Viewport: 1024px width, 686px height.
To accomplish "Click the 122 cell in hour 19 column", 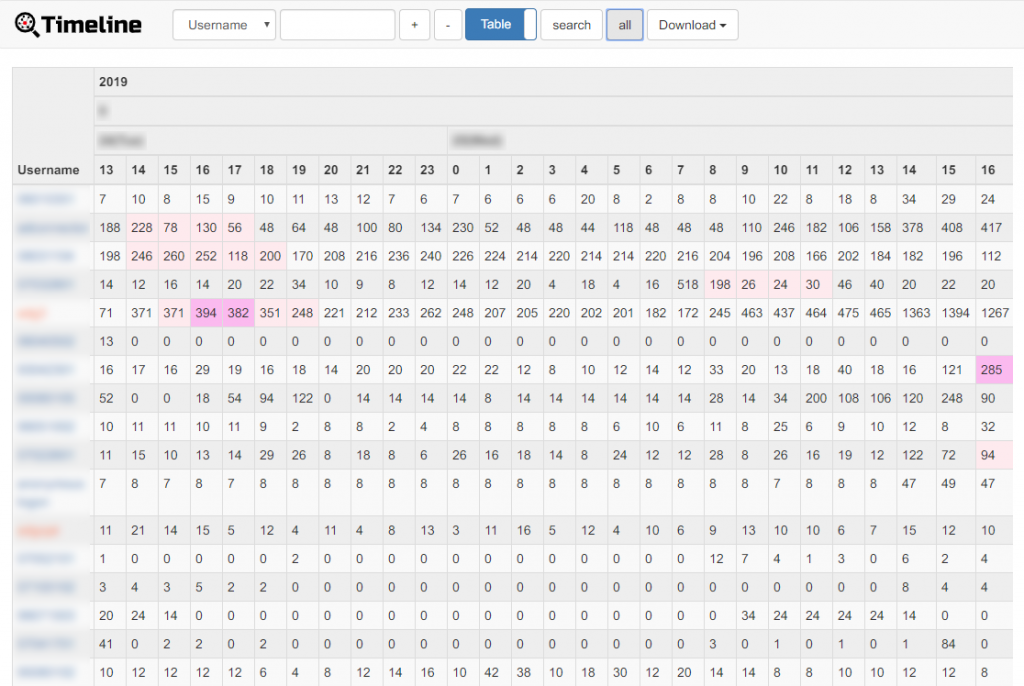I will click(x=302, y=399).
